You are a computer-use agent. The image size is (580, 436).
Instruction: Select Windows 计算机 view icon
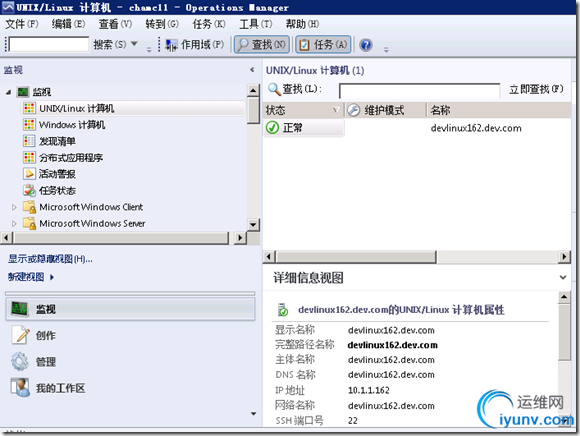tap(29, 125)
